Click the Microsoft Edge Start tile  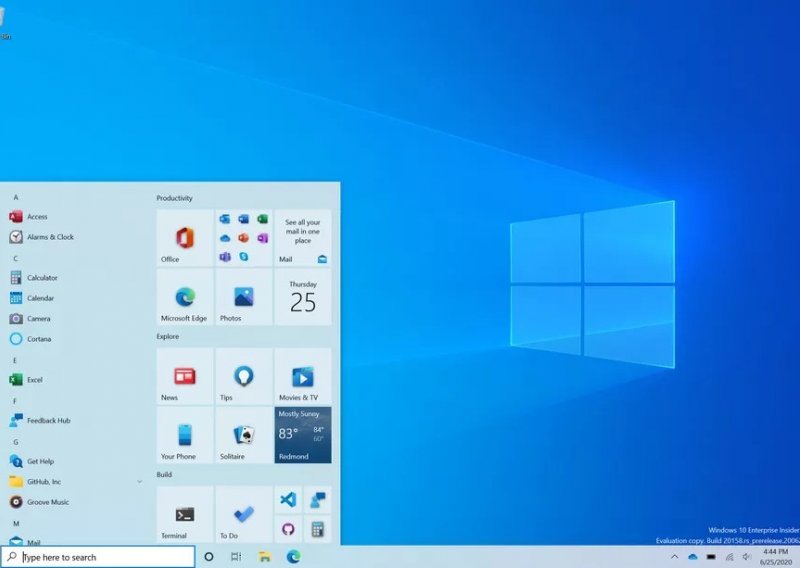[x=185, y=297]
